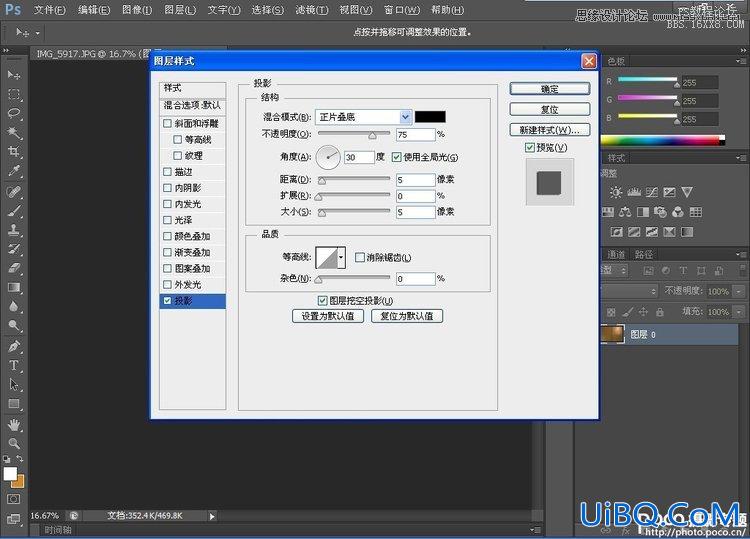
Task: Toggle Quick Mask mode icon
Action: pos(13,499)
